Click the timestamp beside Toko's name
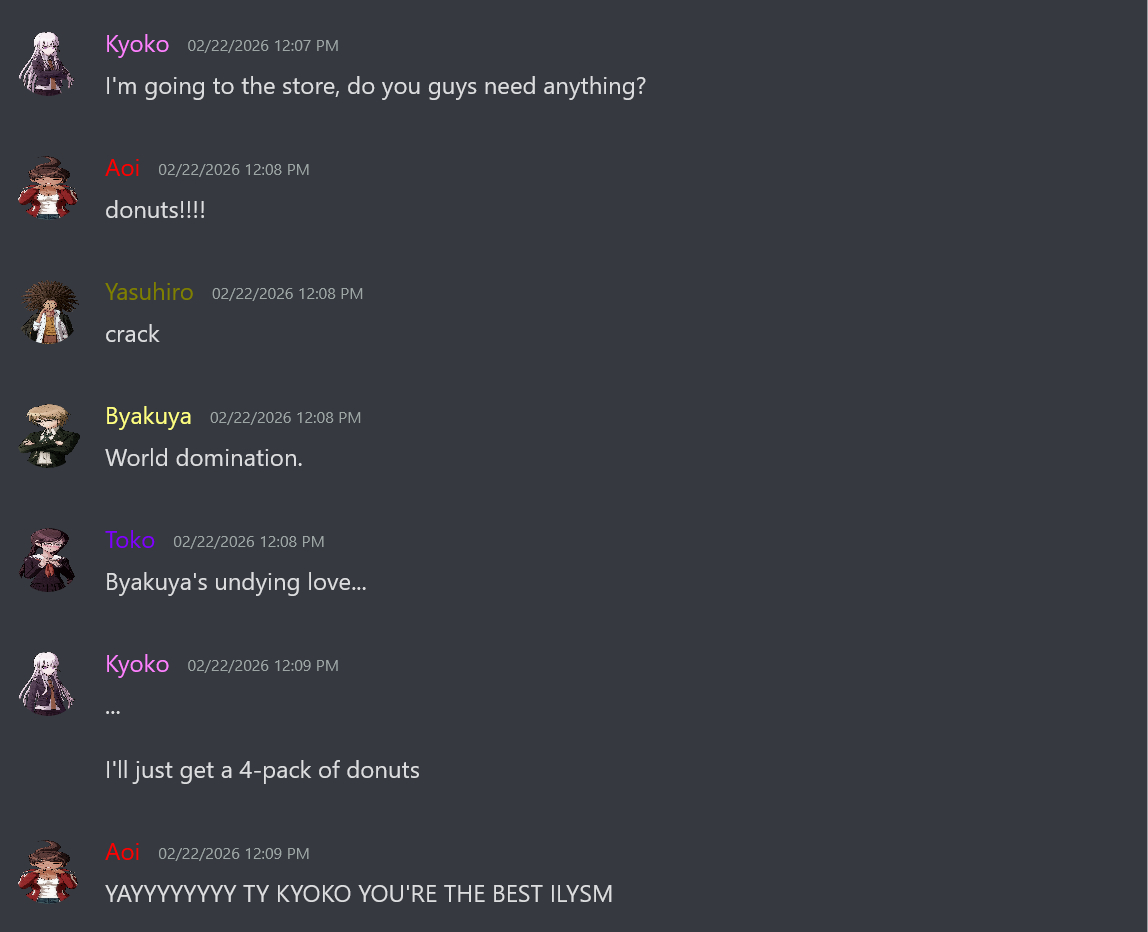 tap(249, 542)
